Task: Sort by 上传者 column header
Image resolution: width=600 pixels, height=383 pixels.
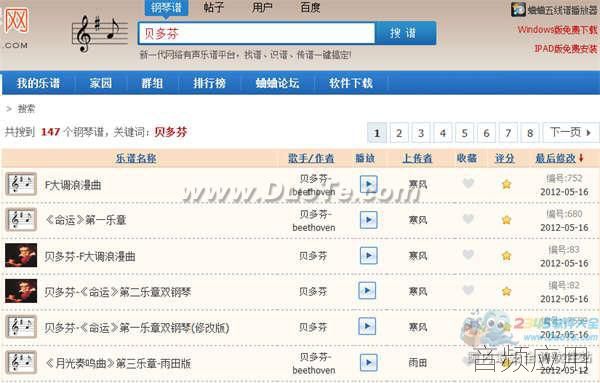Action: (x=417, y=158)
